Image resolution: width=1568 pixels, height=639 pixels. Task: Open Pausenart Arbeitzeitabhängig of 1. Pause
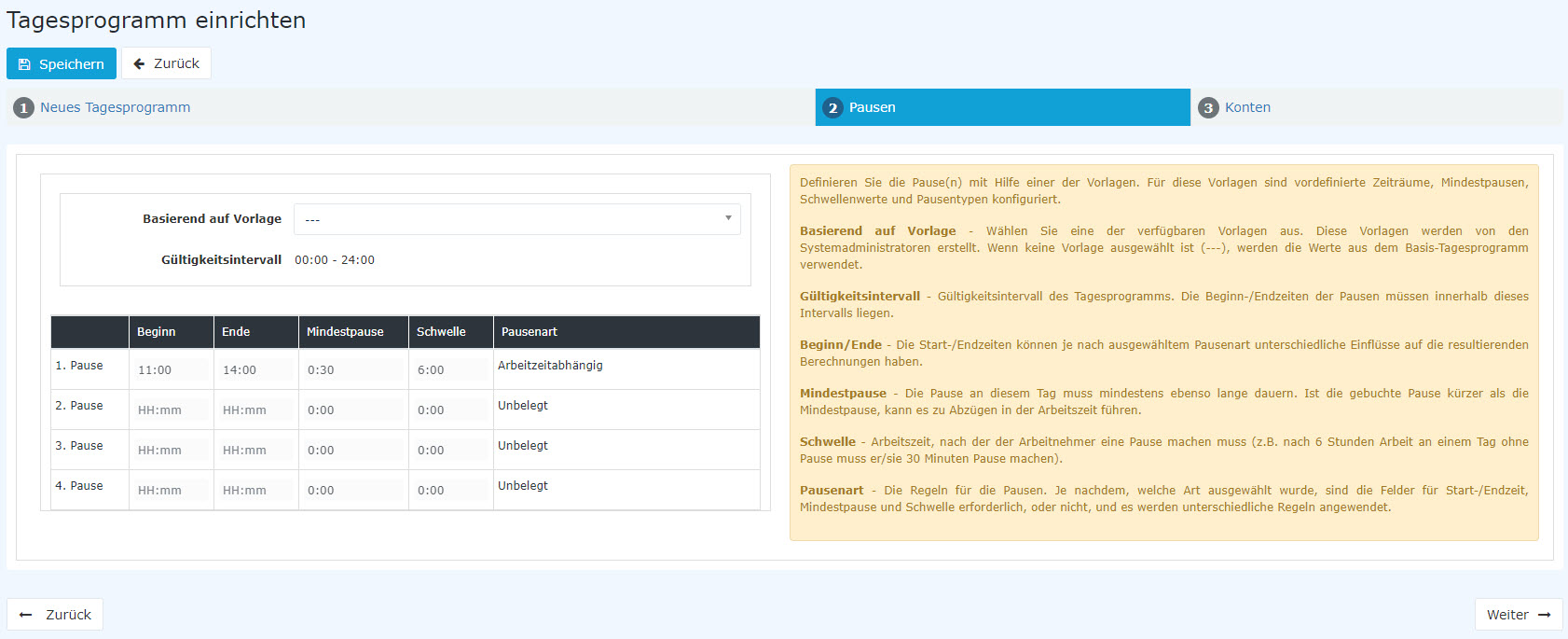[x=550, y=366]
